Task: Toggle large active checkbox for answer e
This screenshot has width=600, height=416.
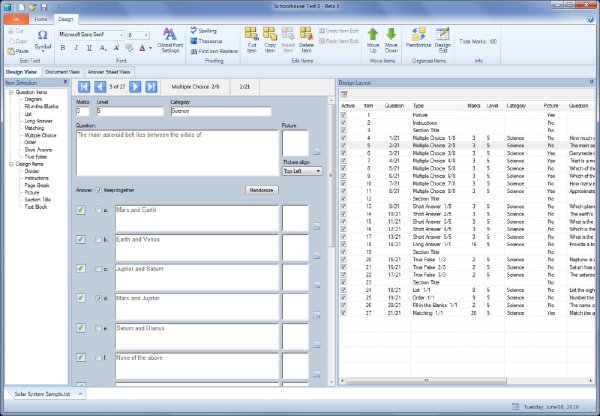Action: [x=81, y=328]
